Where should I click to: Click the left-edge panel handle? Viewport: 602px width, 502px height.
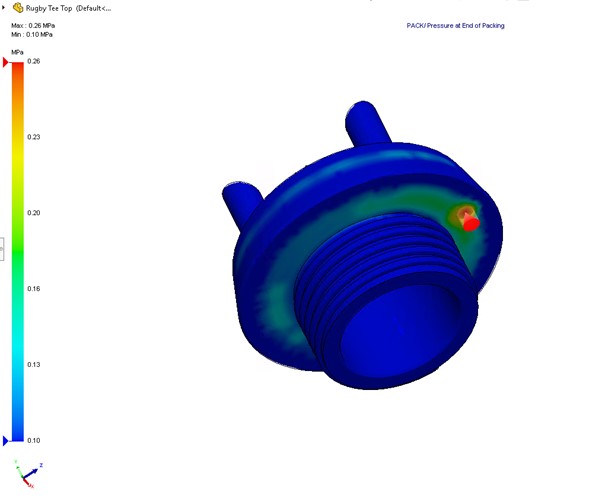click(x=2, y=249)
